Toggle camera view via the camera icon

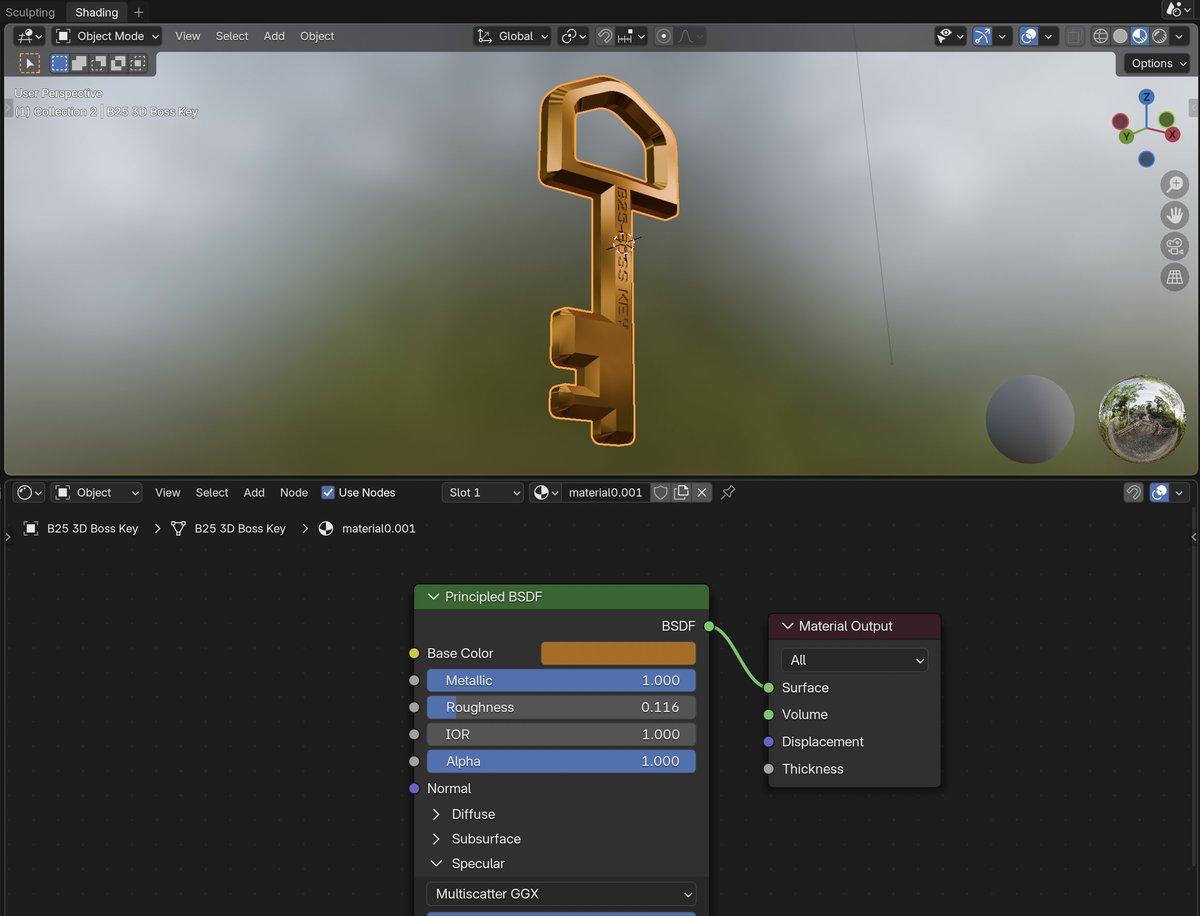click(x=1174, y=246)
